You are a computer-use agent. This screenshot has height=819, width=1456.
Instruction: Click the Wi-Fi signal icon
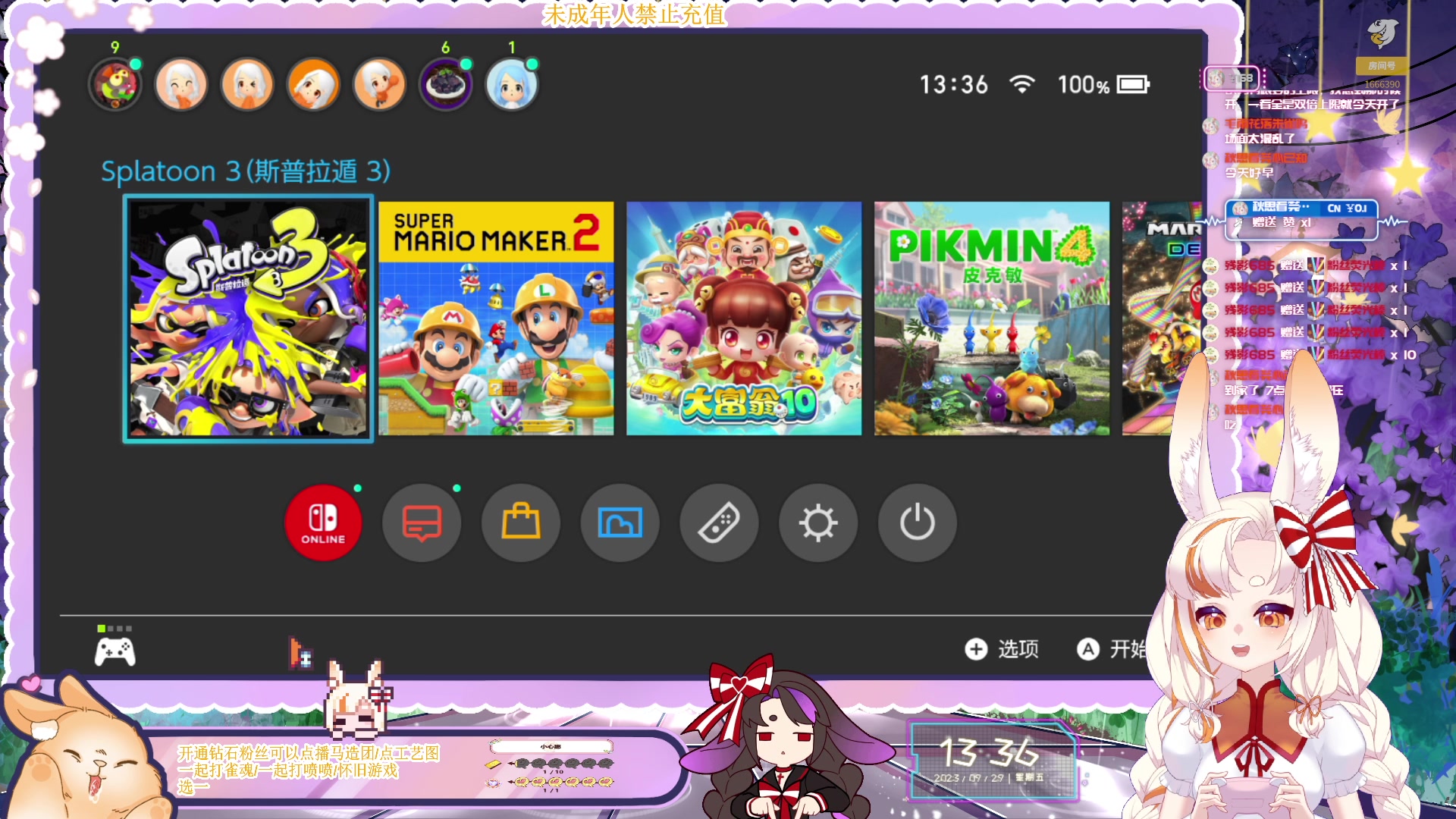coord(1022,84)
